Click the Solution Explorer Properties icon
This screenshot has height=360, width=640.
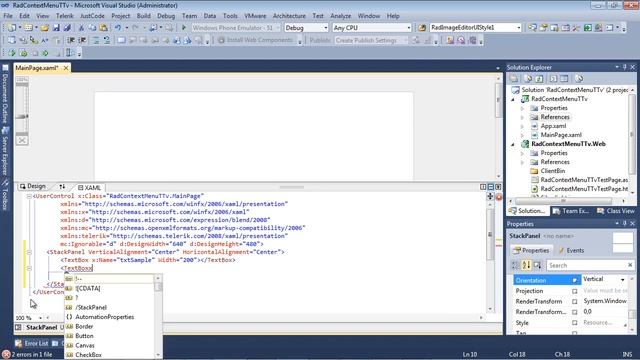click(x=514, y=79)
